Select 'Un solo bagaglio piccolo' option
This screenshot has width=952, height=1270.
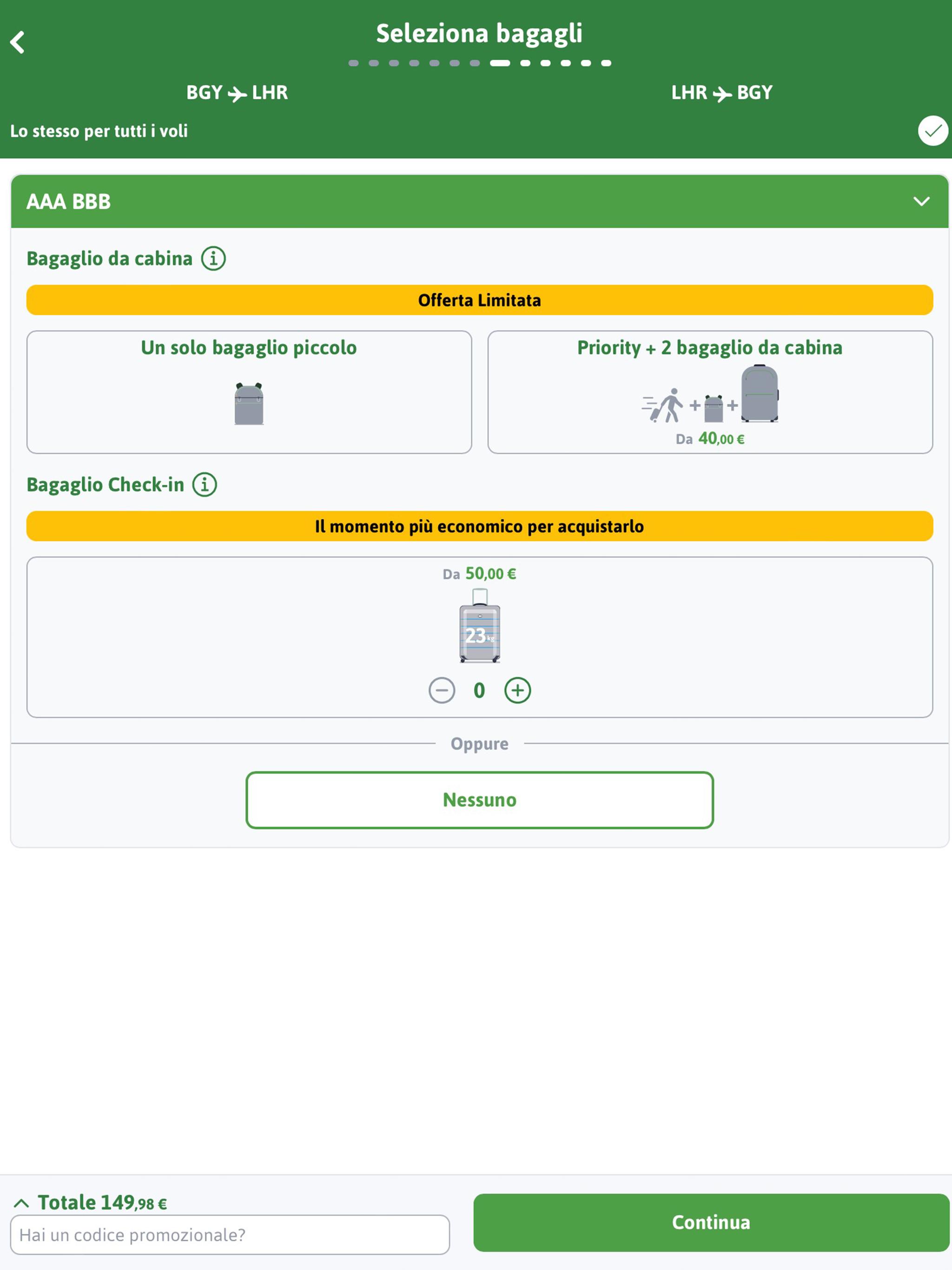(x=249, y=392)
